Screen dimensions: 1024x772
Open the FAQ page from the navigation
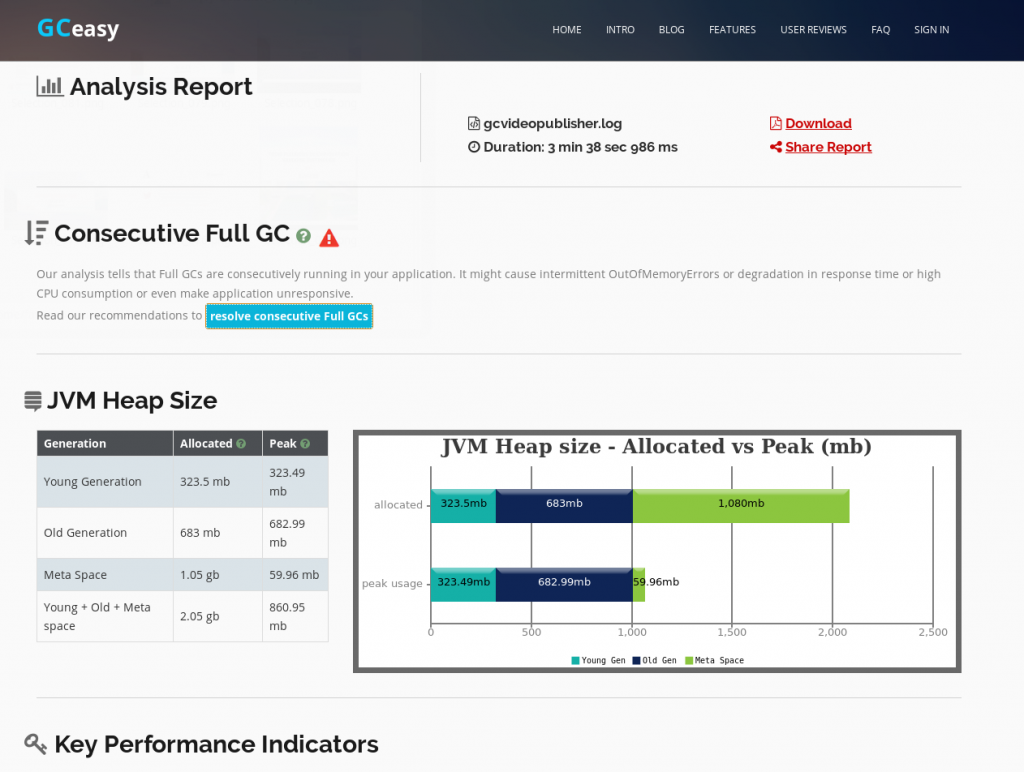click(880, 30)
